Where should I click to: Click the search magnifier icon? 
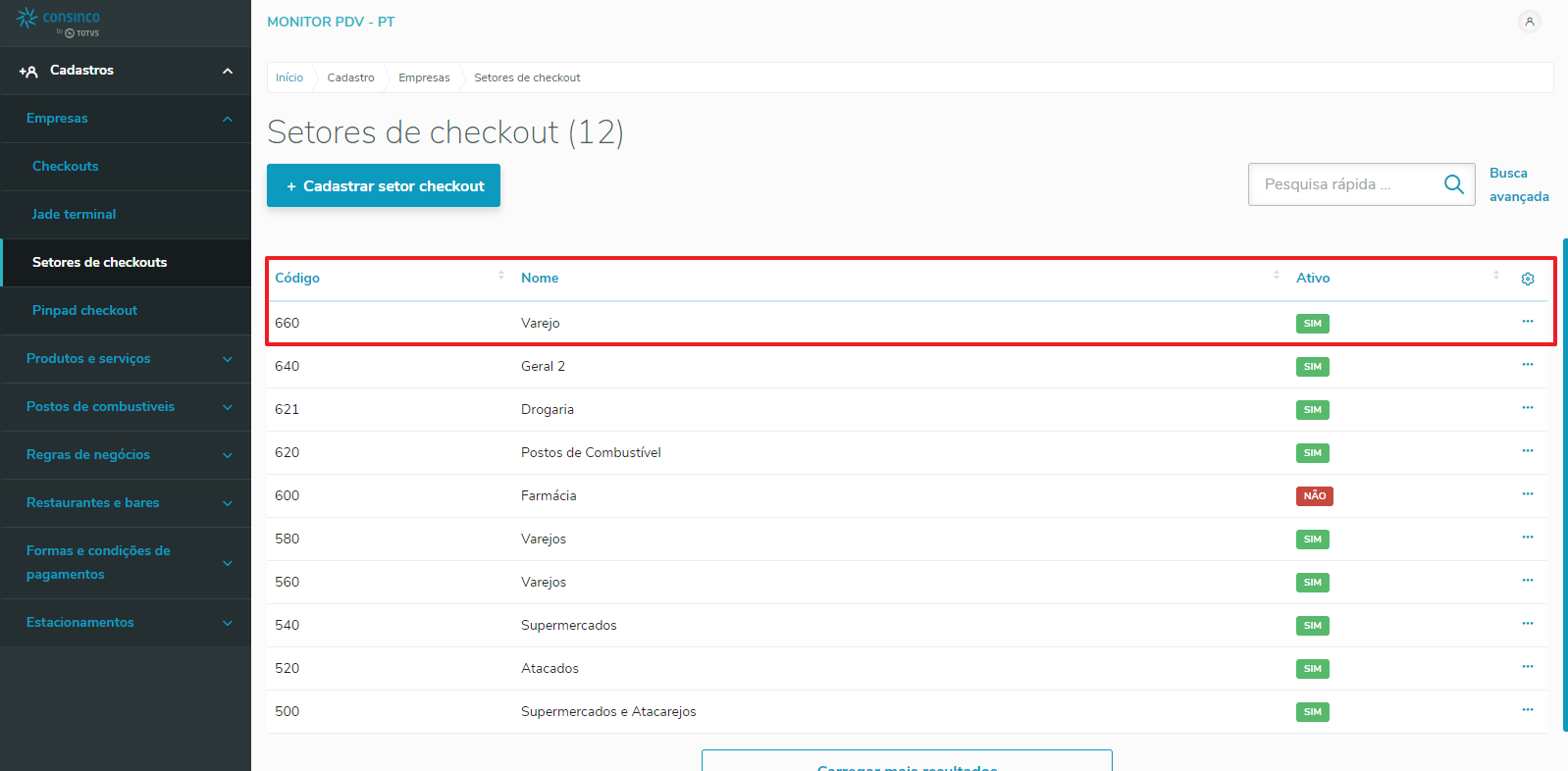click(1453, 184)
